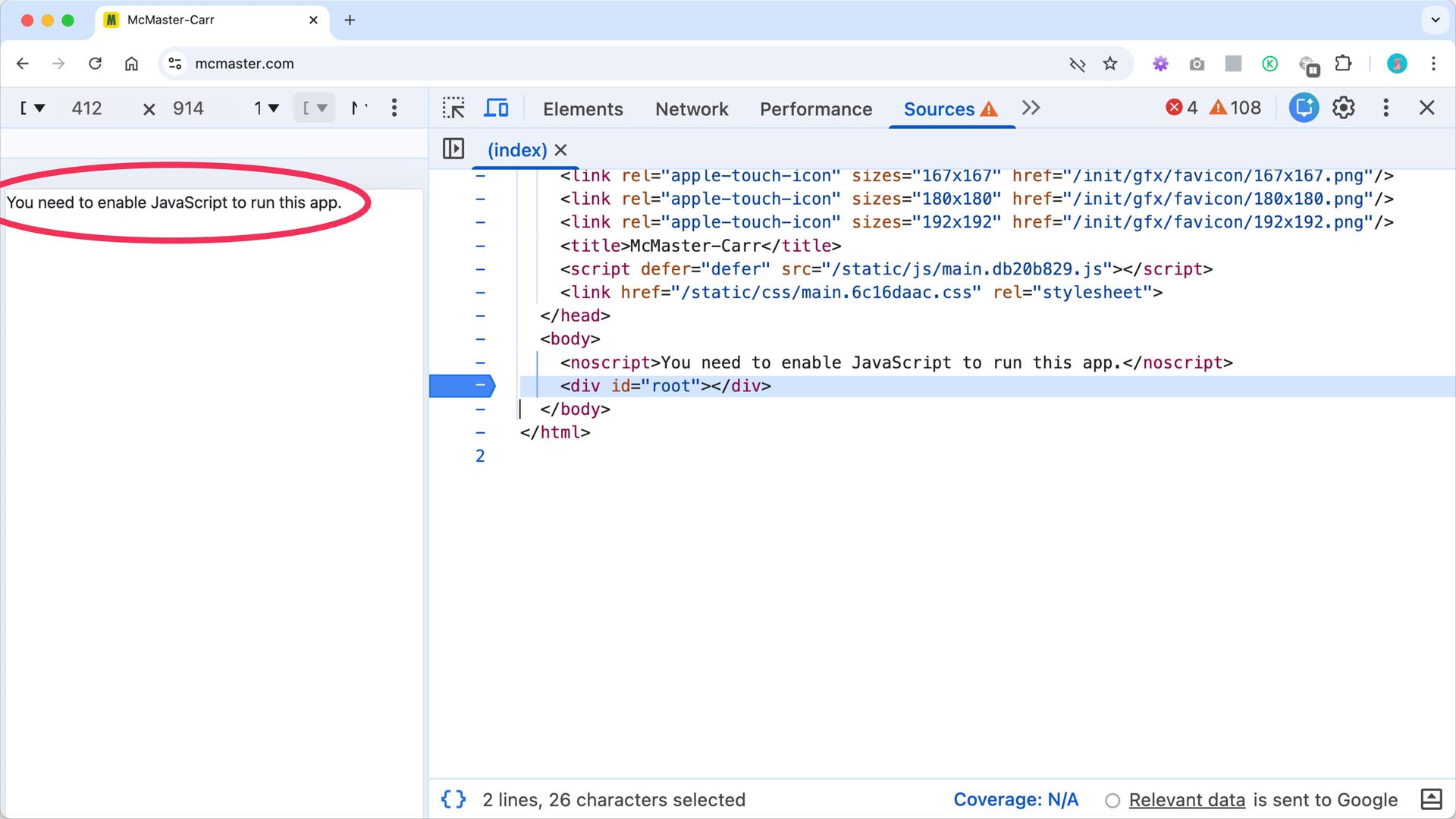Open the device dimensions dropdown
This screenshot has width=1456, height=819.
pyautogui.click(x=33, y=108)
